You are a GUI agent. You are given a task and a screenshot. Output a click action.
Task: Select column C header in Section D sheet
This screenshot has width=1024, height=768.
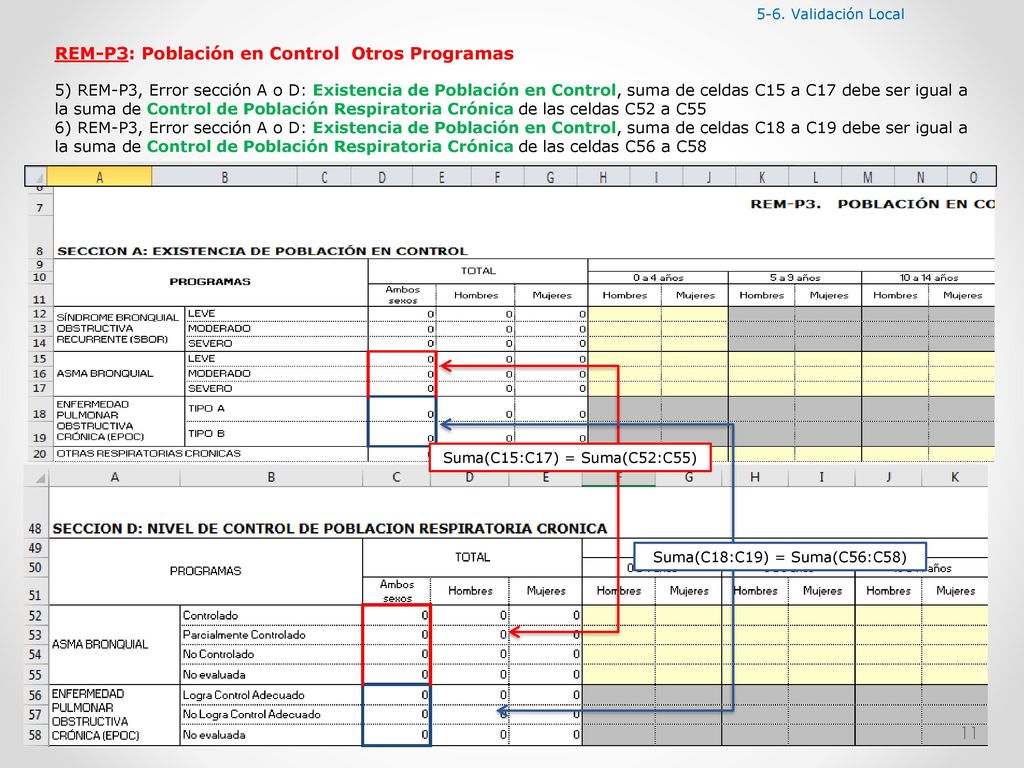click(x=396, y=477)
